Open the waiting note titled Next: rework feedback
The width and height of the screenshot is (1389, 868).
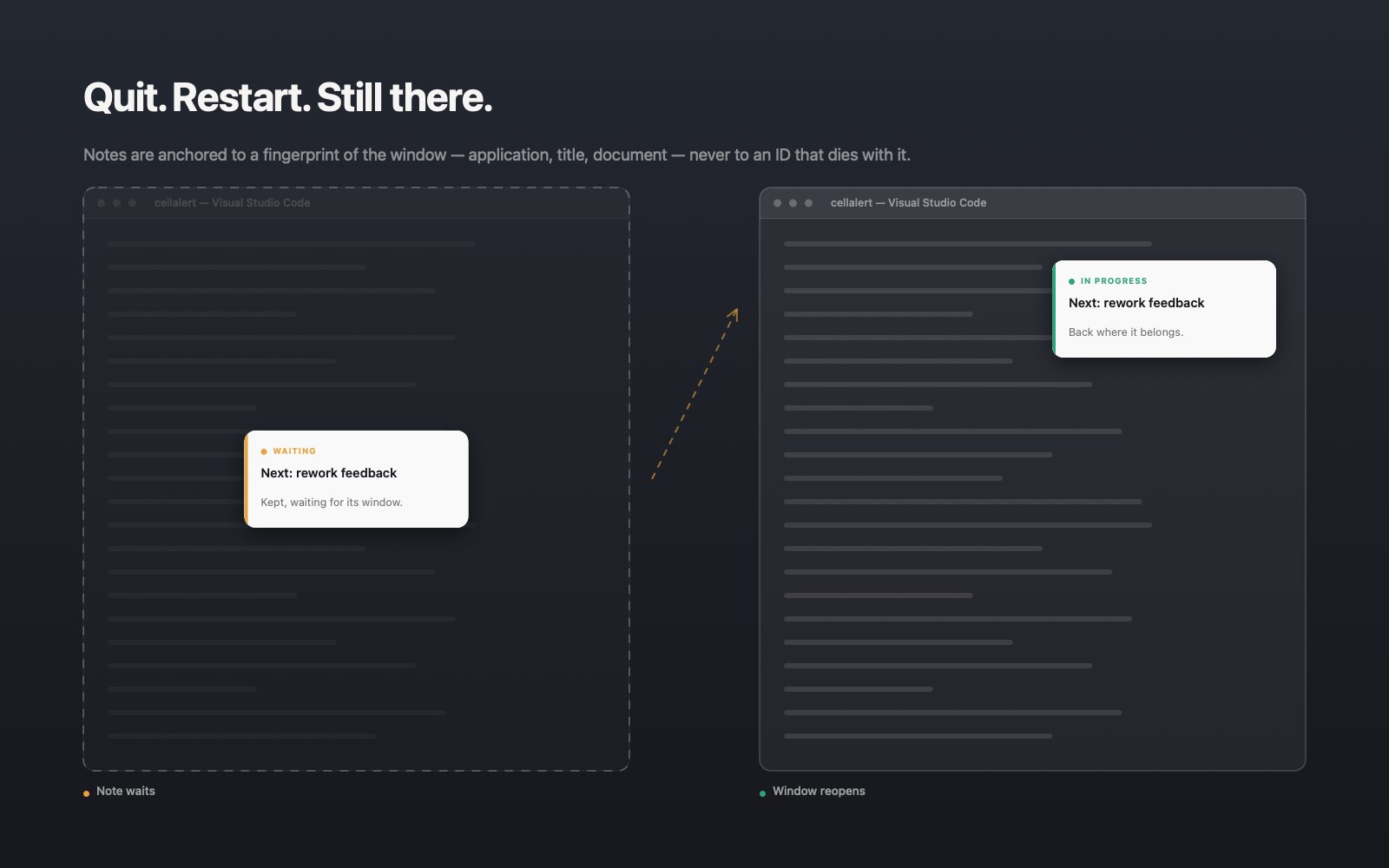click(x=357, y=479)
